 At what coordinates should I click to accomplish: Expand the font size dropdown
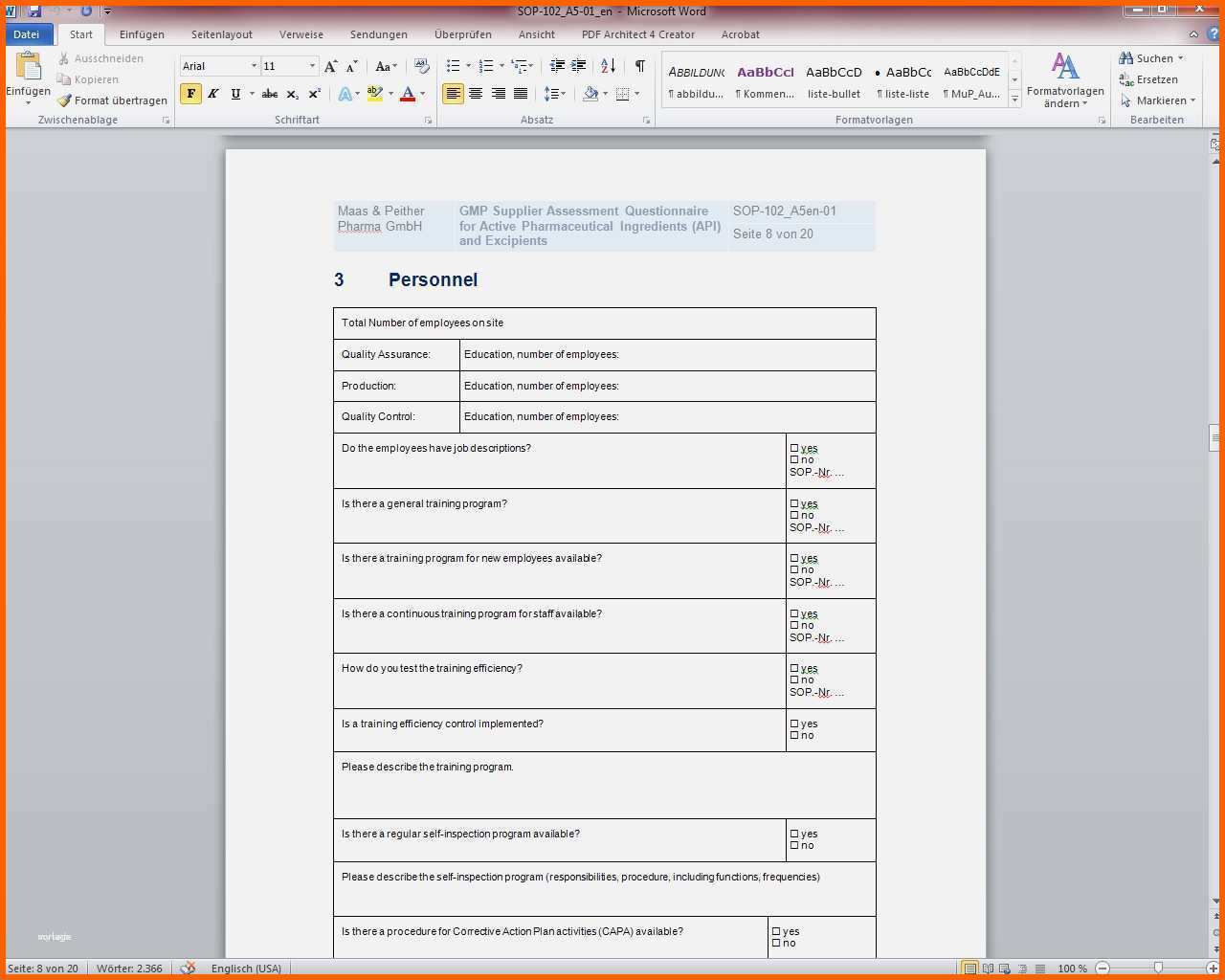312,66
